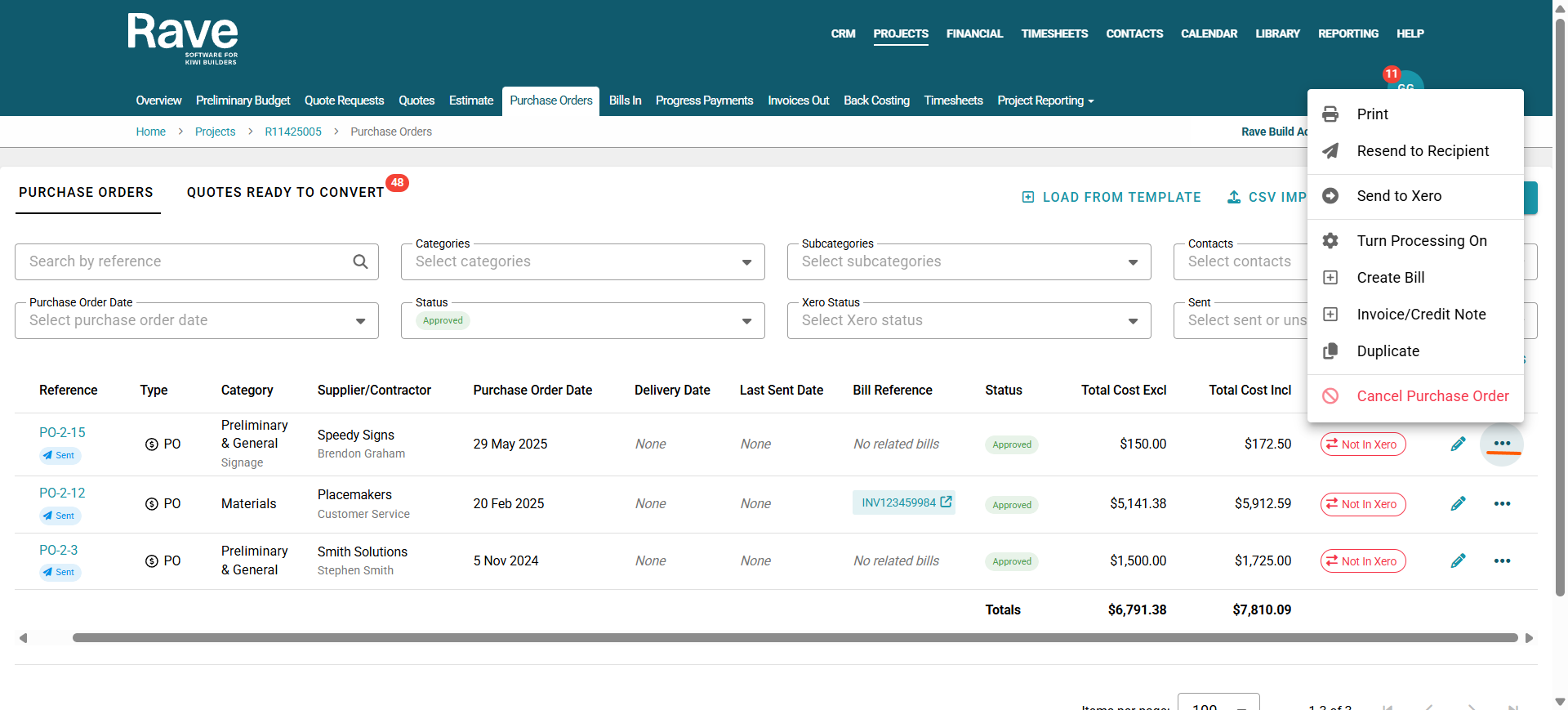Open the Xero Status dropdown
This screenshot has height=710, width=1568.
point(1132,321)
